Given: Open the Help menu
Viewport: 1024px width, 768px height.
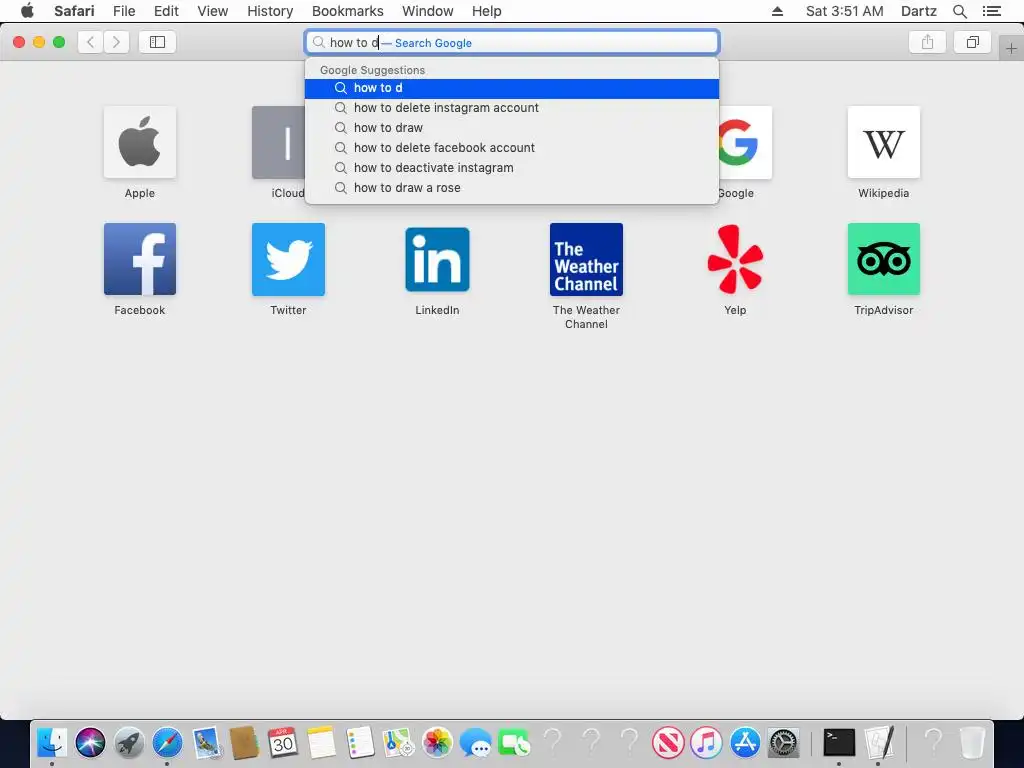Looking at the screenshot, I should 487,11.
